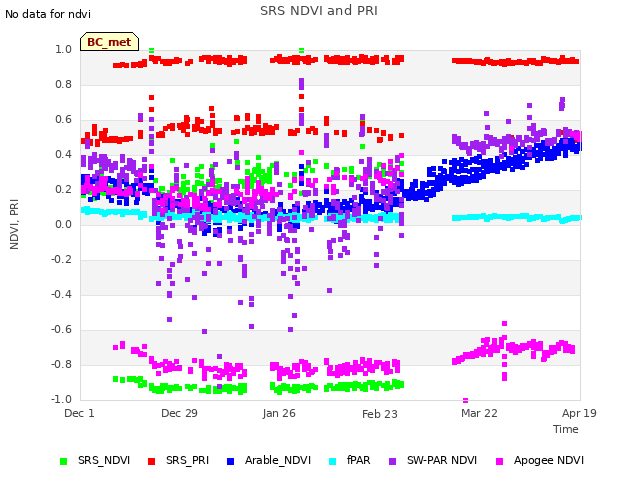640x480 pixels.
Task: Click the -0.4 y-axis tick label
Action: click(61, 294)
